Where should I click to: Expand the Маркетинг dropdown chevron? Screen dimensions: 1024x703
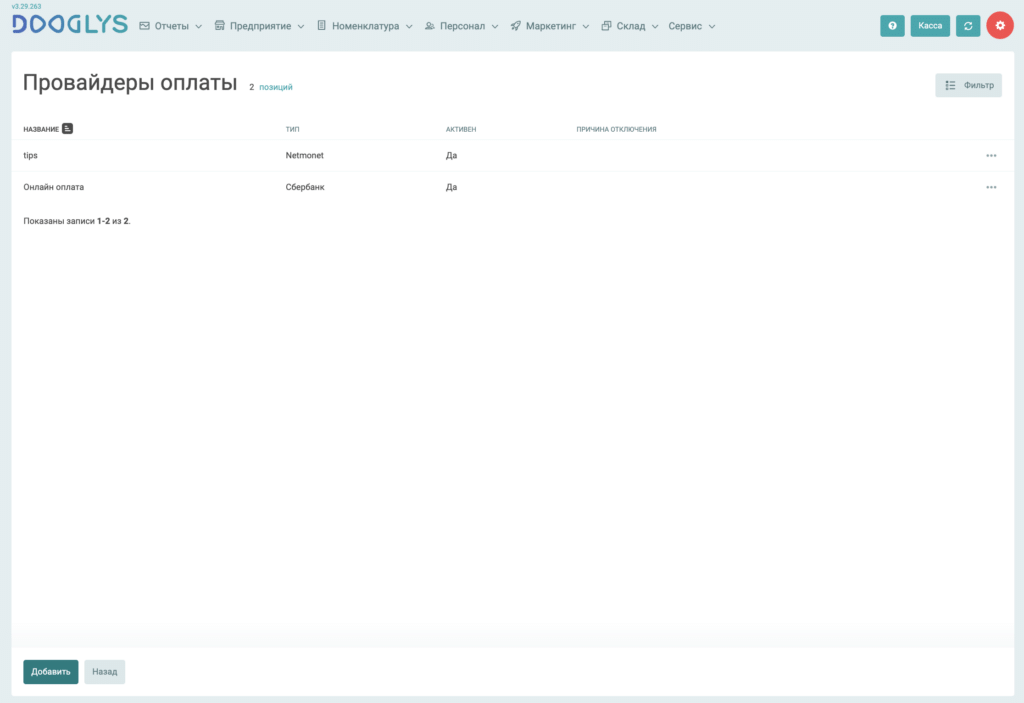click(586, 27)
